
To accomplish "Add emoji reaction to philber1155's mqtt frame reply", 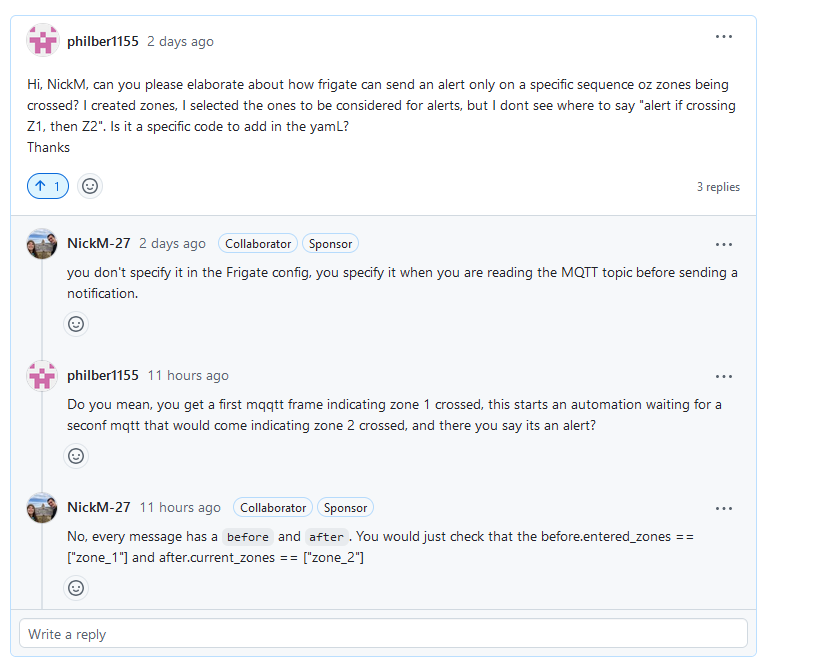I will (x=76, y=456).
